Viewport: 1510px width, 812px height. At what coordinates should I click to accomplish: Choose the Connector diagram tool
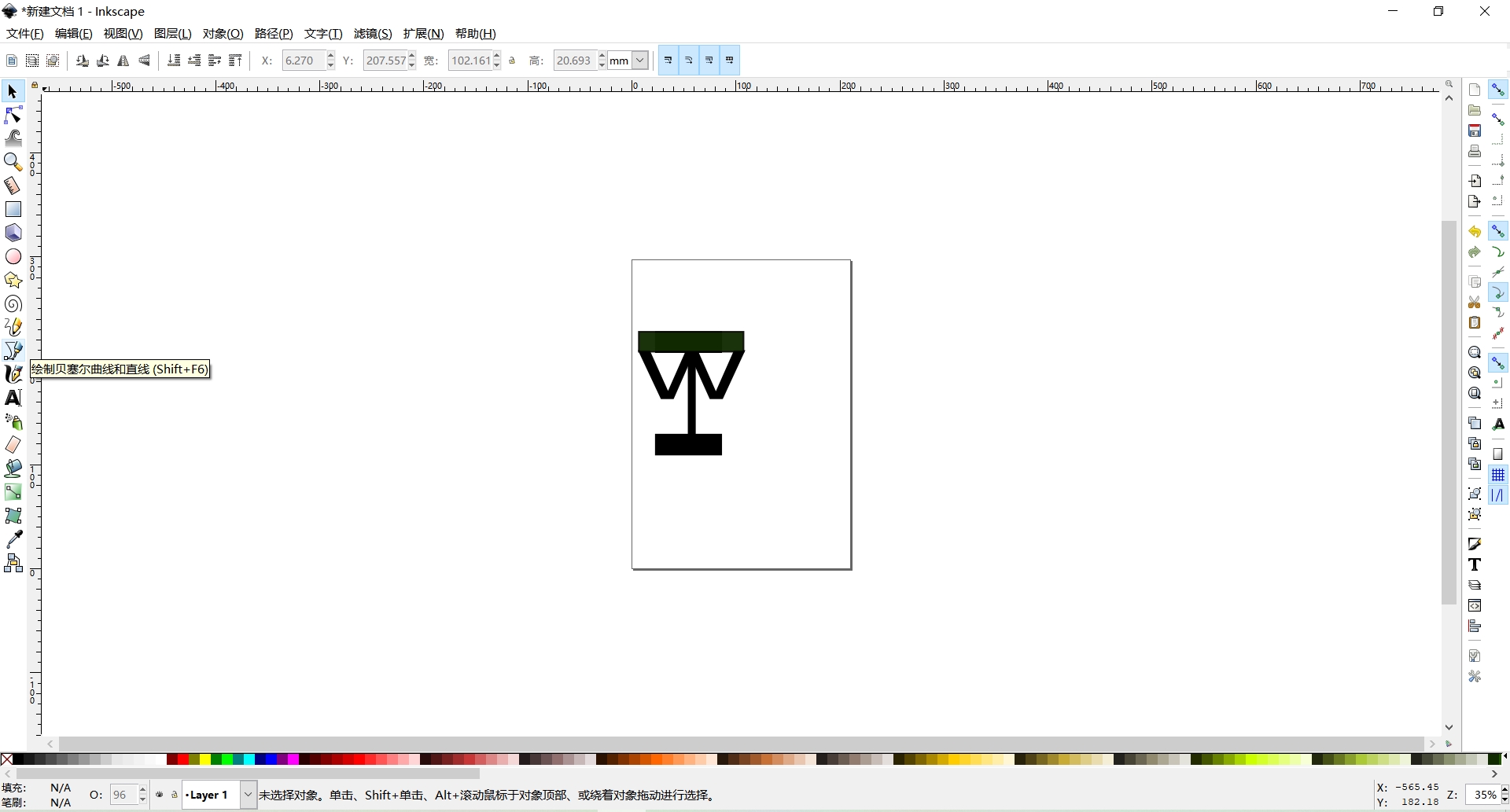(x=13, y=563)
